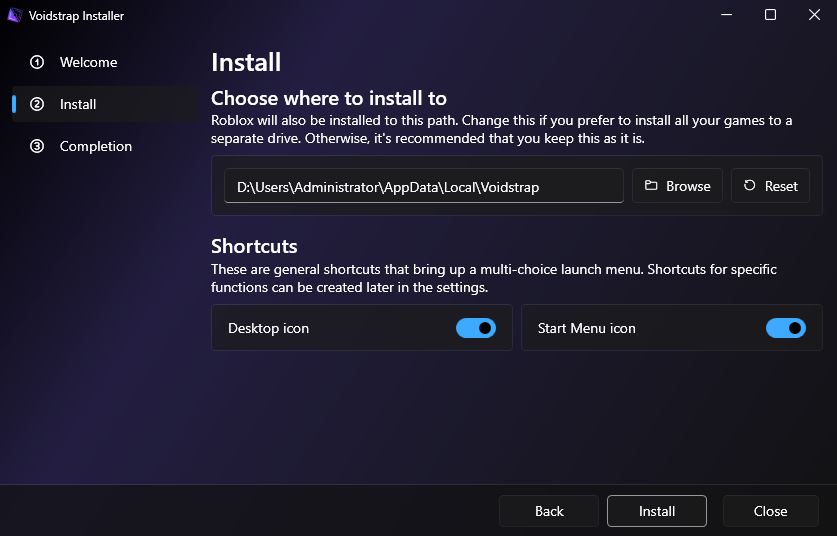Close the window with the title bar X

coord(814,15)
